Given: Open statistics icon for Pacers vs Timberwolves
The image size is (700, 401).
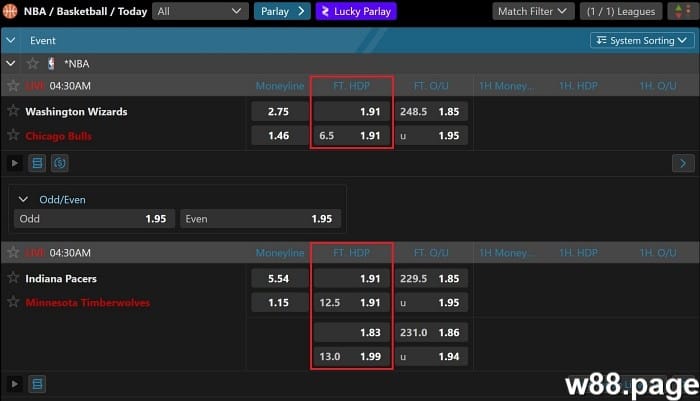Looking at the screenshot, I should pyautogui.click(x=37, y=384).
